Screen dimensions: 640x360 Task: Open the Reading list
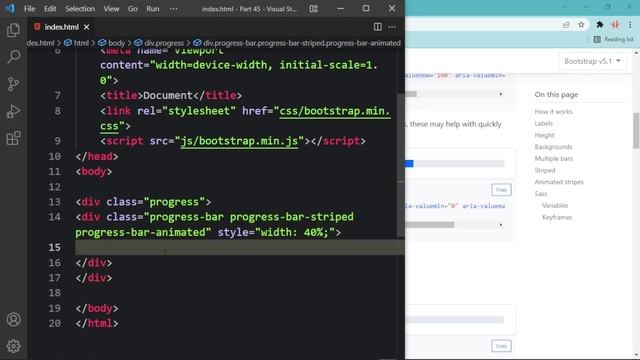tap(613, 39)
